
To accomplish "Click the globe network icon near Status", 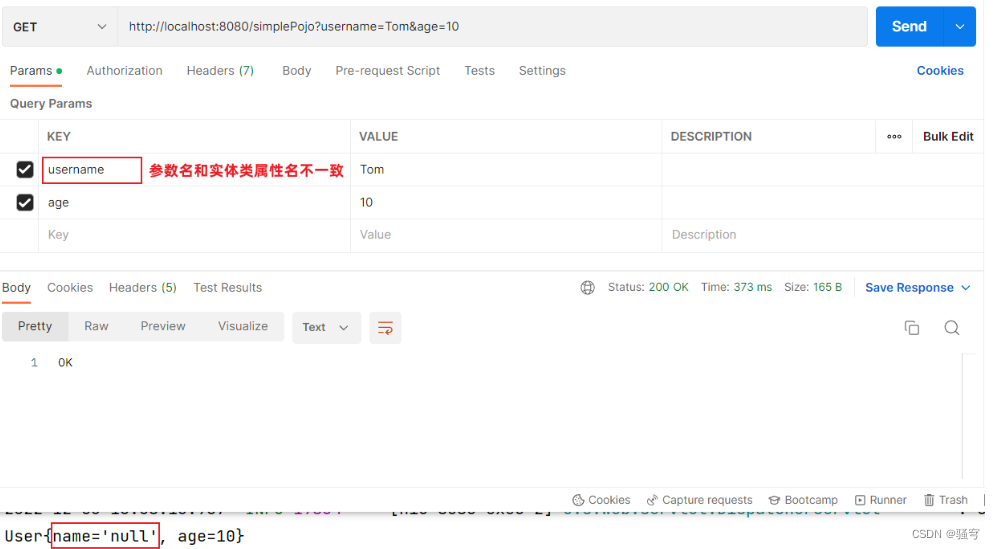I will (588, 288).
